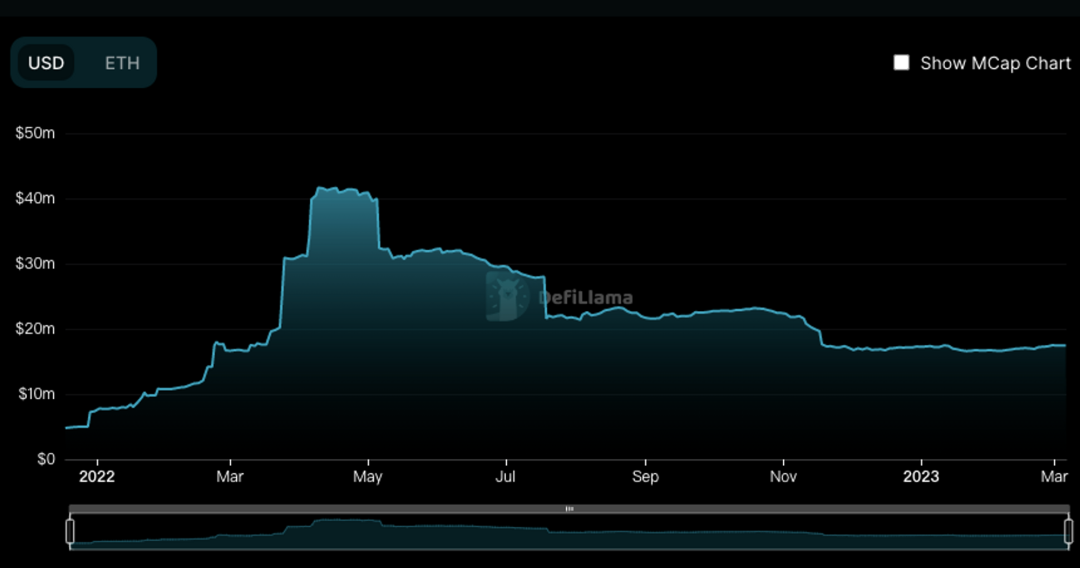
Task: Click the Show MCap Chart label text
Action: click(x=995, y=63)
